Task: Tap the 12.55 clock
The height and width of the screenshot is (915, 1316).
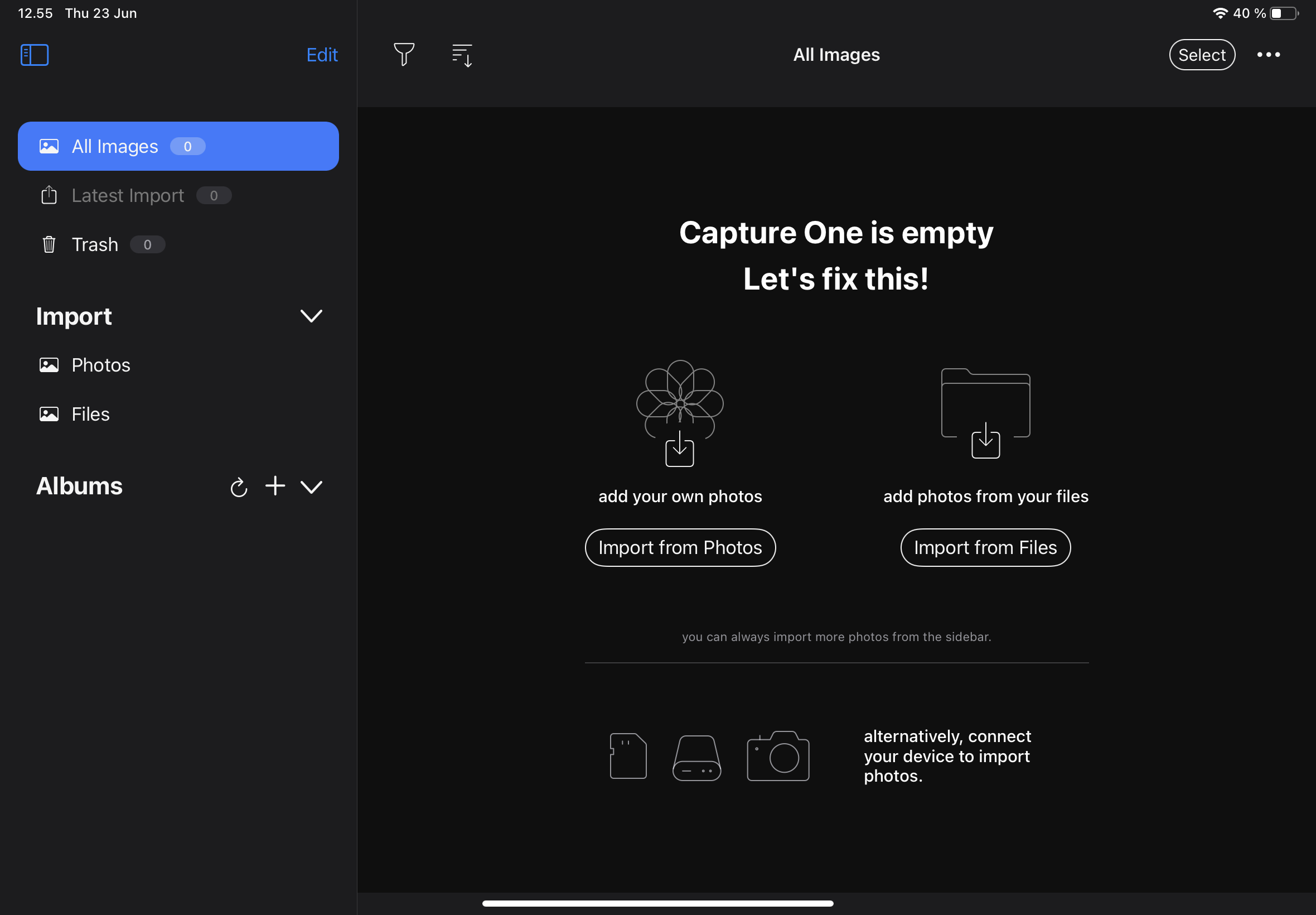Action: pos(36,13)
